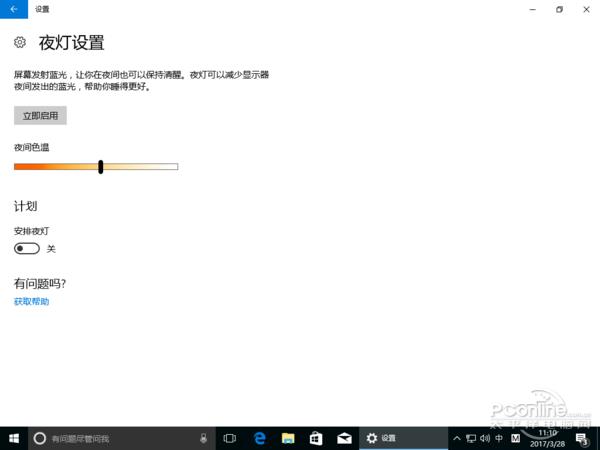Toggle the 安排夜灯 schedule switch
This screenshot has height=450, width=600.
pyautogui.click(x=27, y=248)
